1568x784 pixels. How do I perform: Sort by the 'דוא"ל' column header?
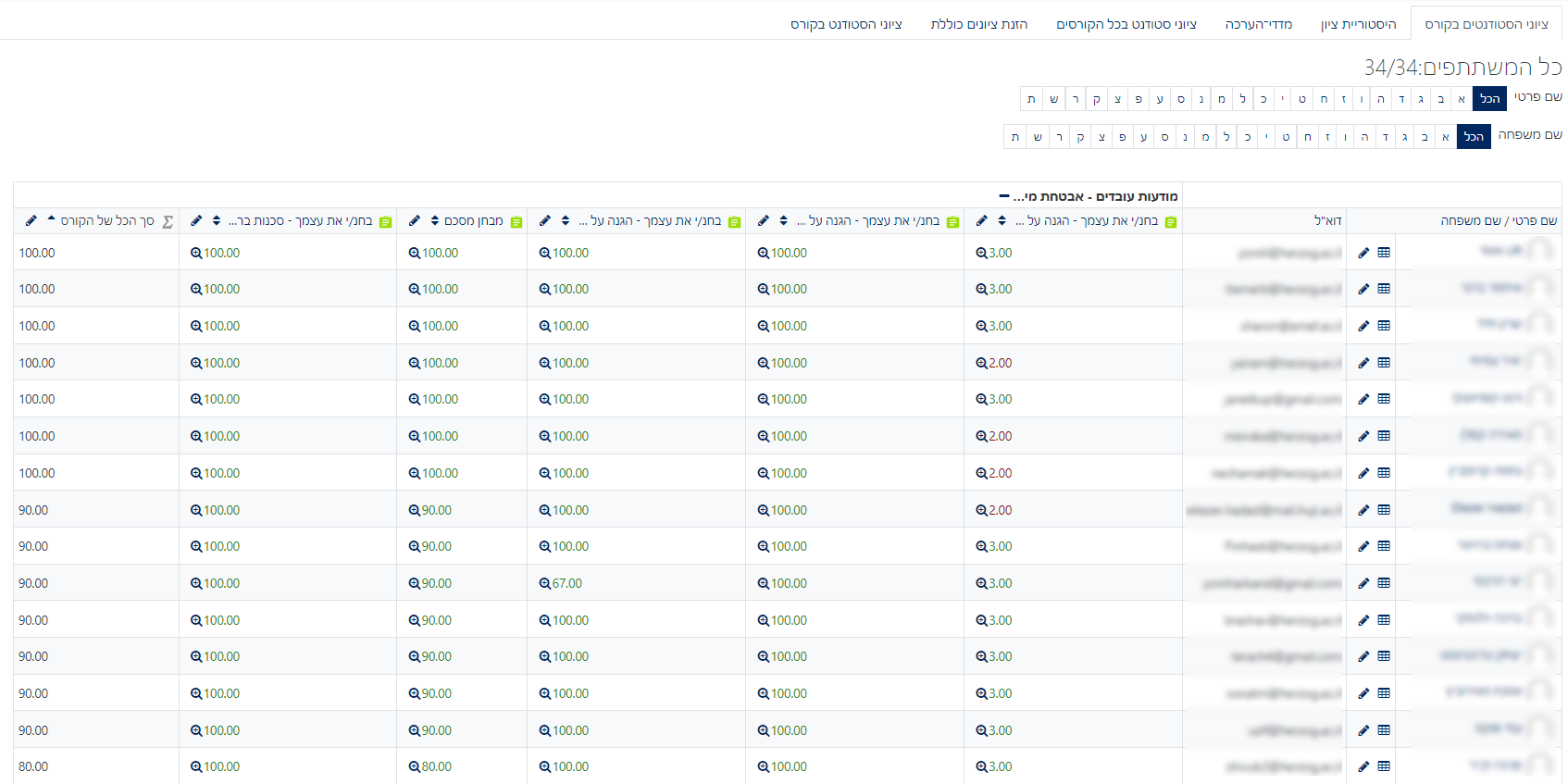(x=1327, y=220)
